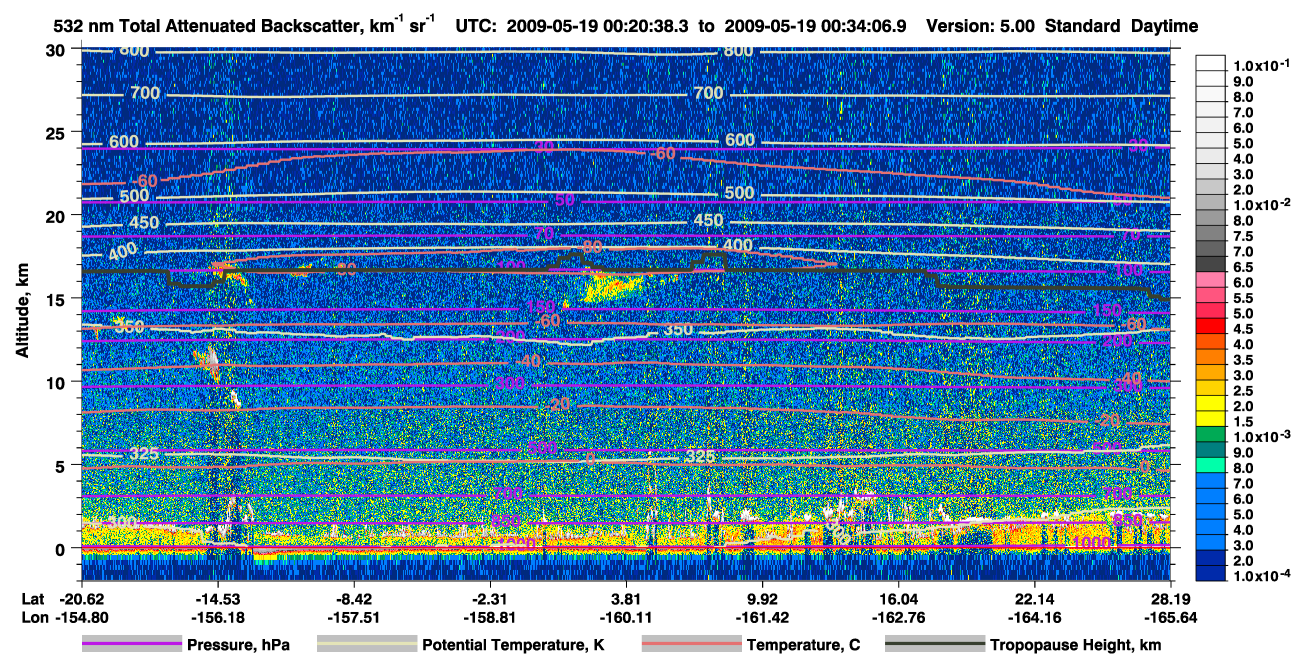The height and width of the screenshot is (667, 1300).
Task: Click longitude value -158.81
Action: point(490,617)
